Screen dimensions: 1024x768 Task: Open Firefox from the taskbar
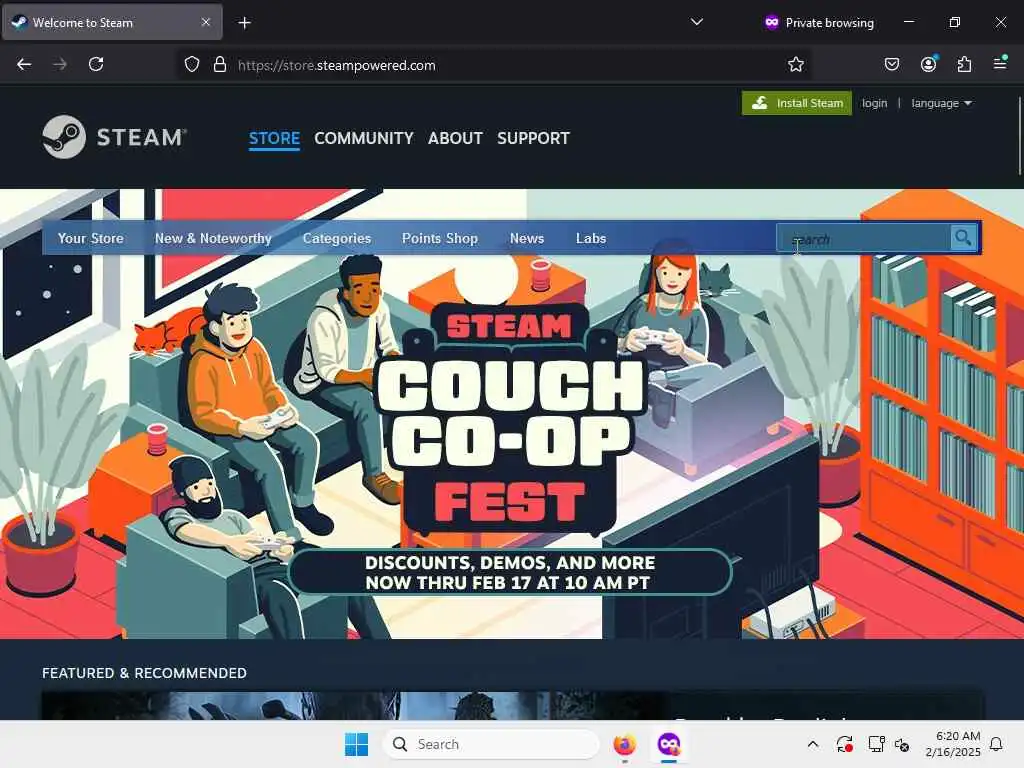tap(624, 744)
